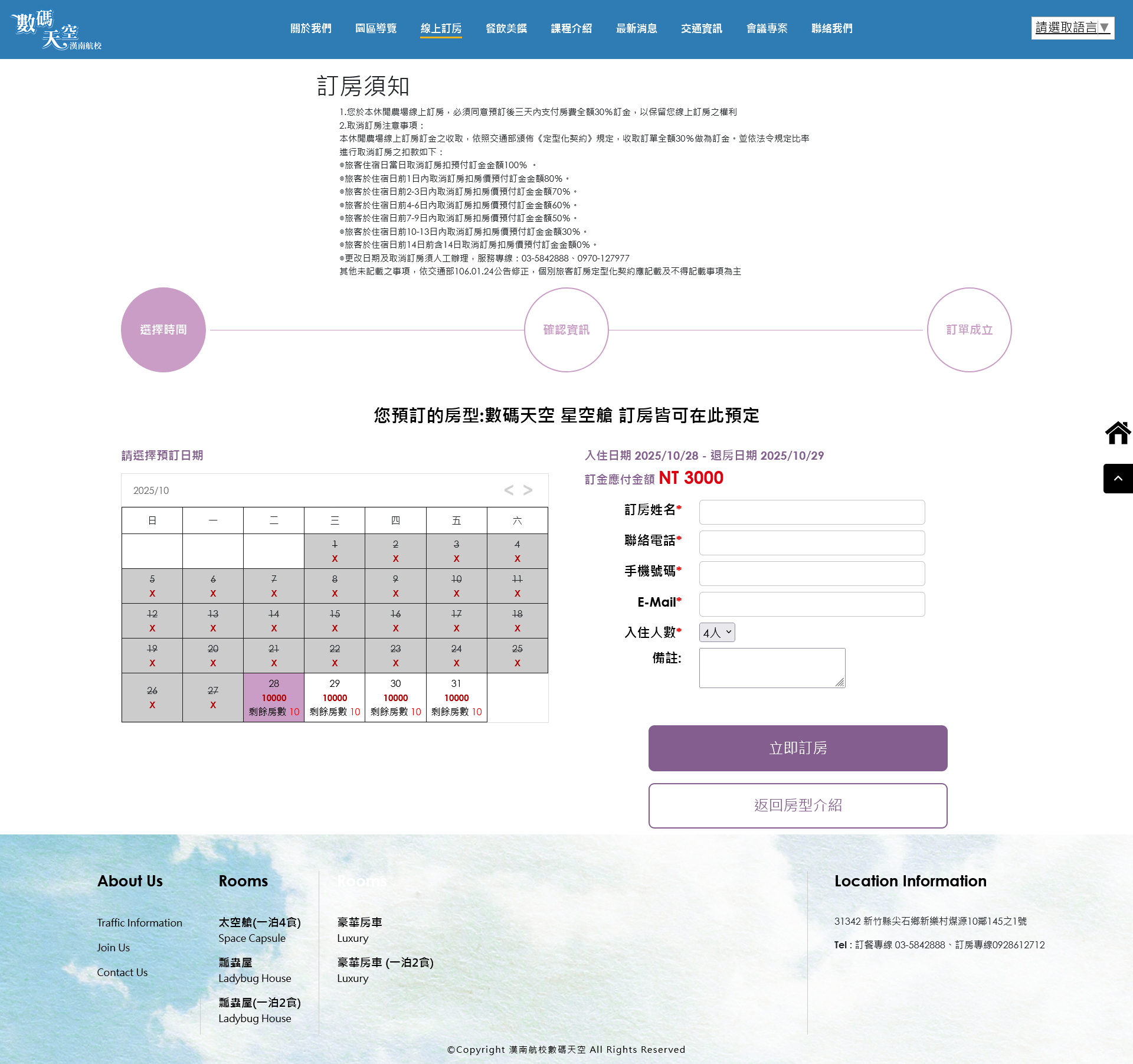This screenshot has height=1064, width=1133.
Task: Focus the E-Mail input field
Action: [811, 604]
